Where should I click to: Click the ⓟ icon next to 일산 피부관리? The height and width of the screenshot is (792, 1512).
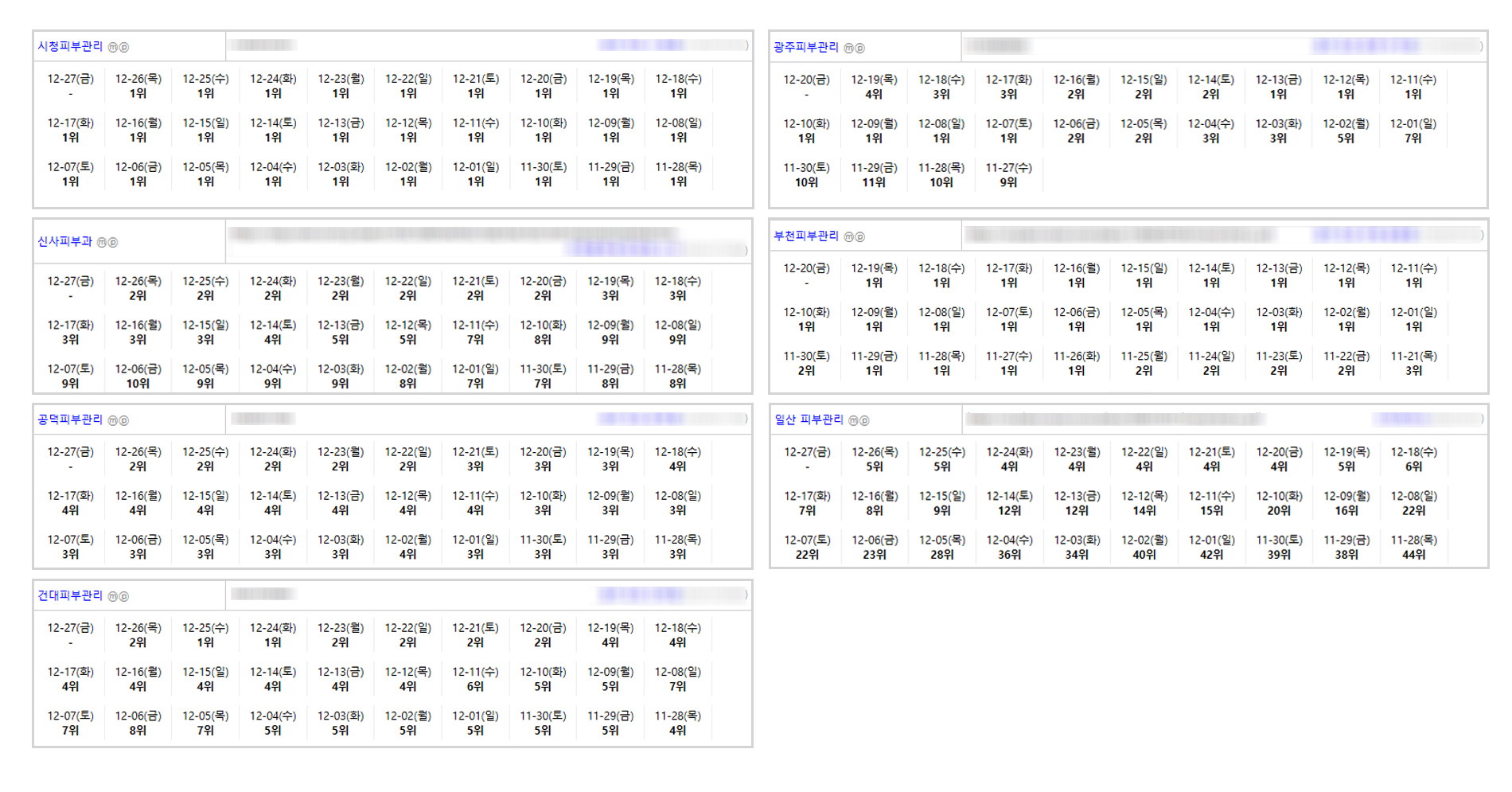[x=865, y=421]
